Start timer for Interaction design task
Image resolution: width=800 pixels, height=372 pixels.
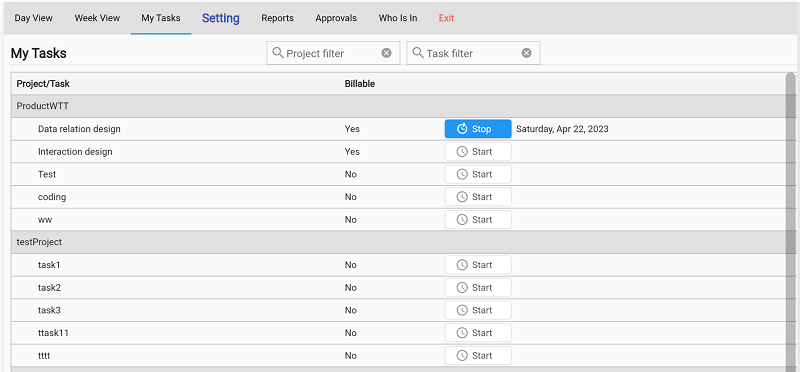tap(478, 152)
